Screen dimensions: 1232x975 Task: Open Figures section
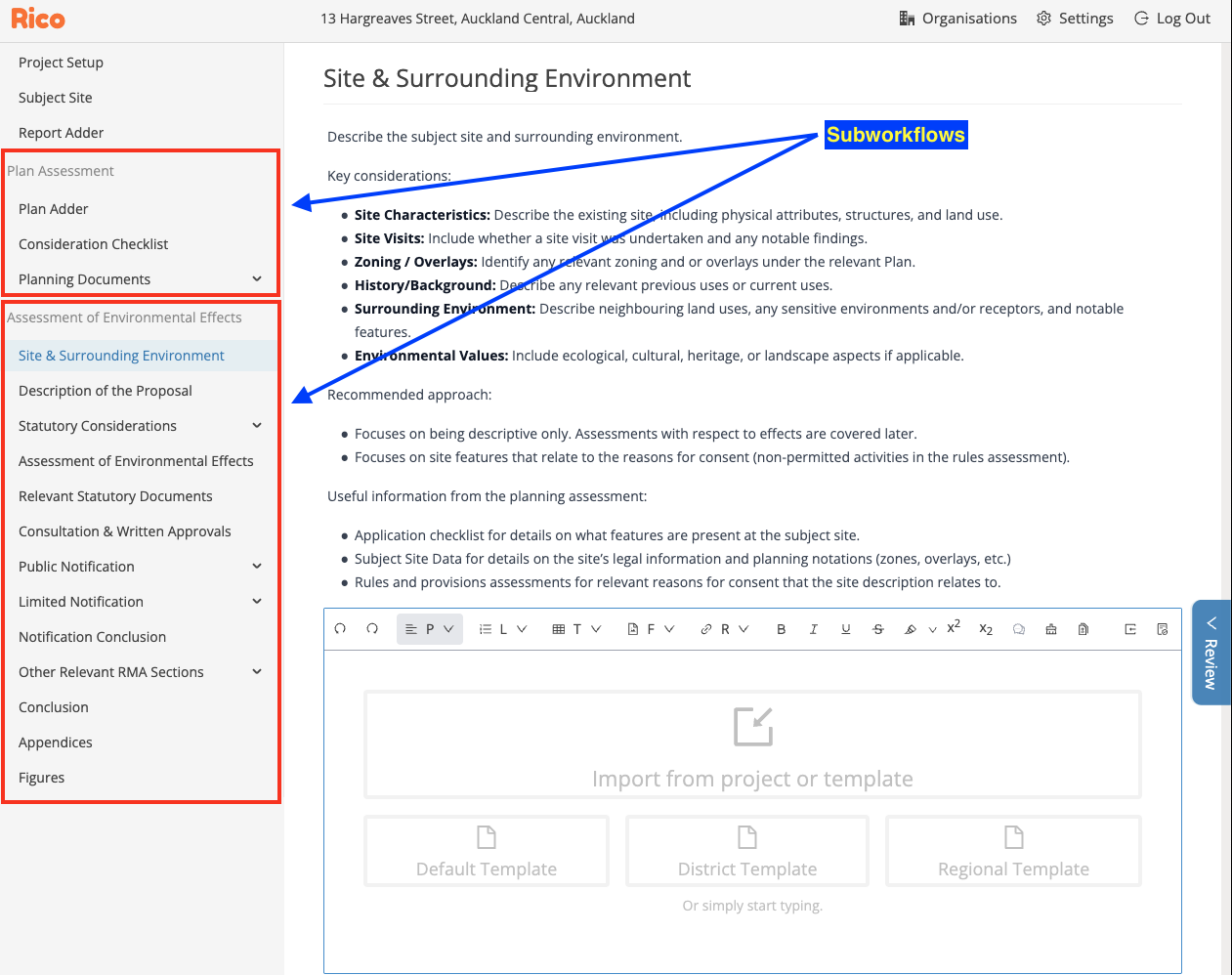click(x=42, y=778)
